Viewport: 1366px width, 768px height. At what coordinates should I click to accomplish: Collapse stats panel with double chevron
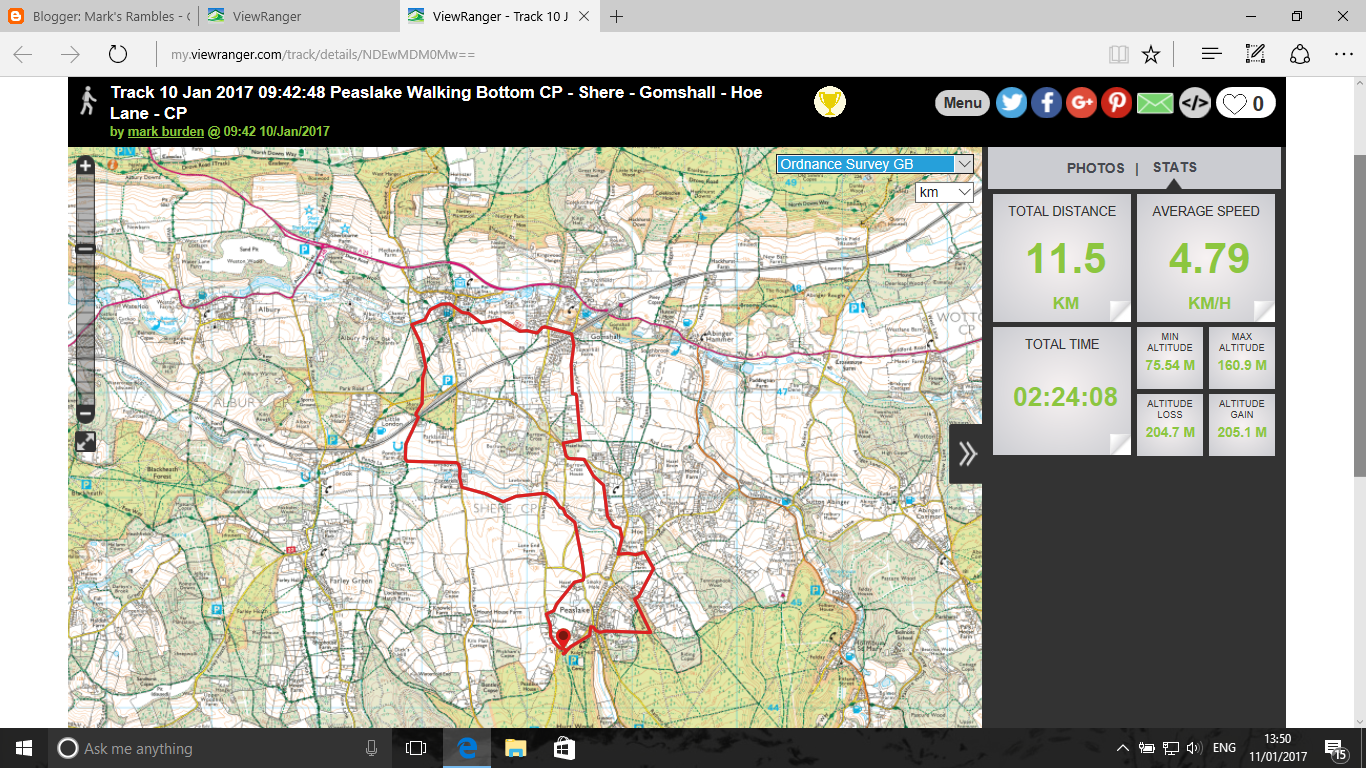(x=966, y=454)
